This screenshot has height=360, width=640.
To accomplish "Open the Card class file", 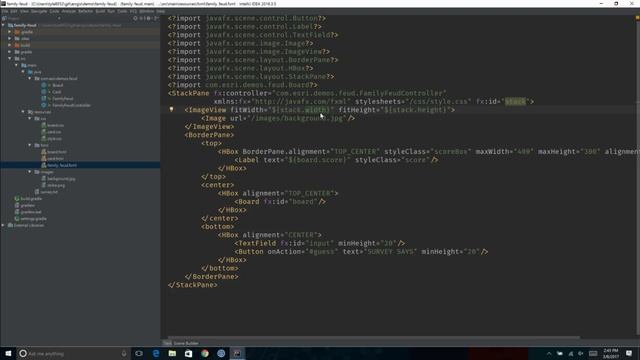I will pos(56,92).
